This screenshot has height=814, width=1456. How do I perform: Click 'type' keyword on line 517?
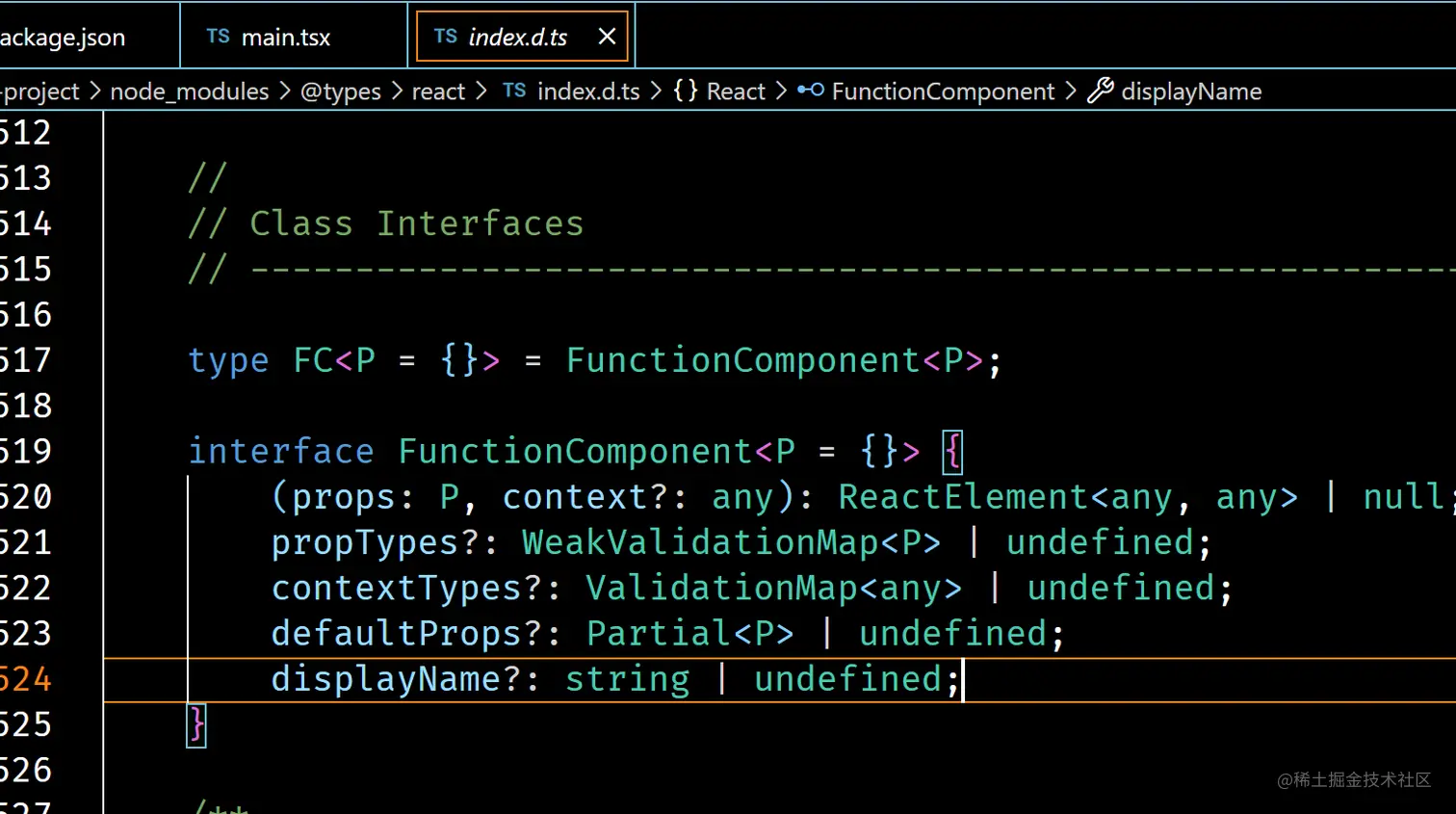228,361
